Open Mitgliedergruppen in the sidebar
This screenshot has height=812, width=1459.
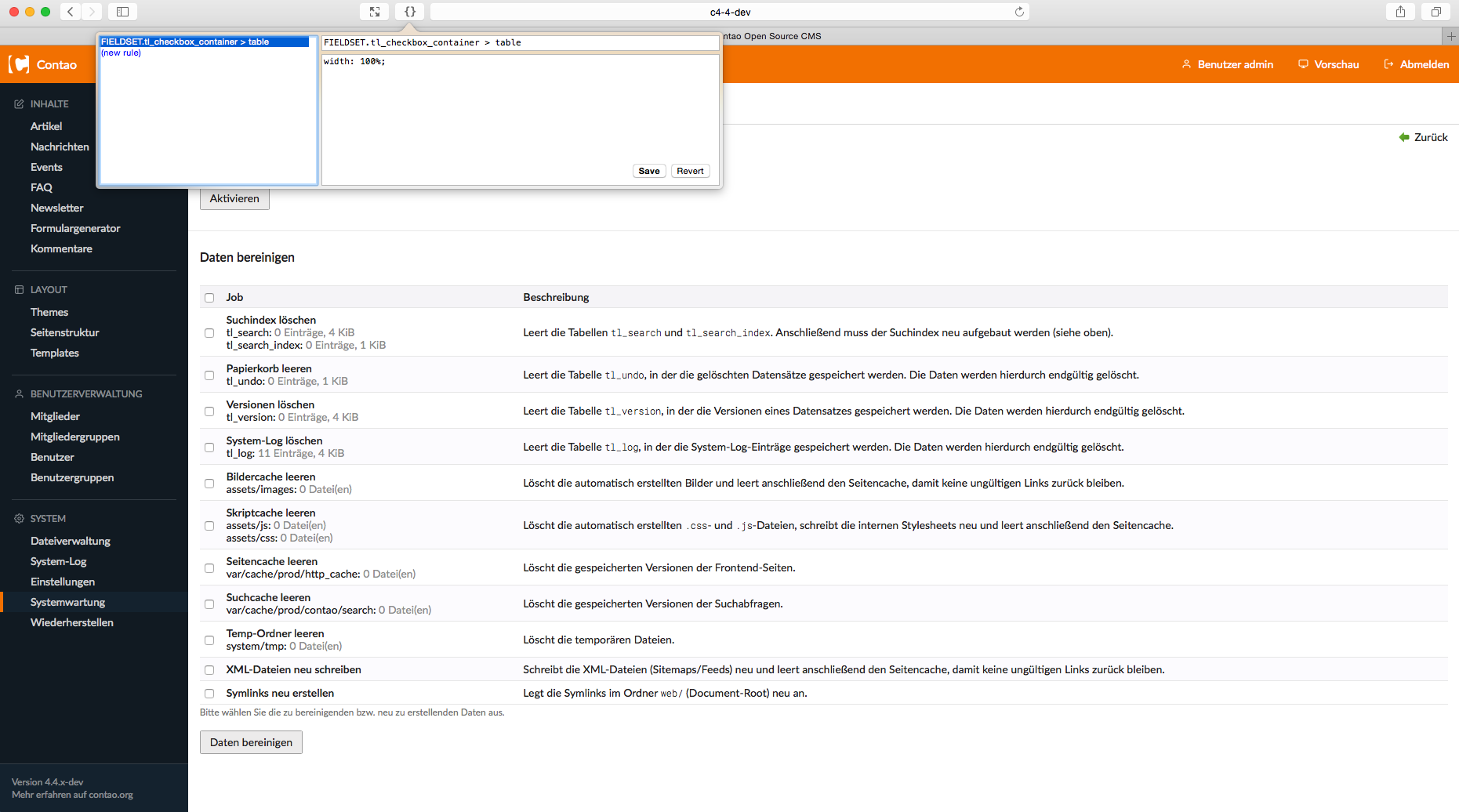(75, 437)
